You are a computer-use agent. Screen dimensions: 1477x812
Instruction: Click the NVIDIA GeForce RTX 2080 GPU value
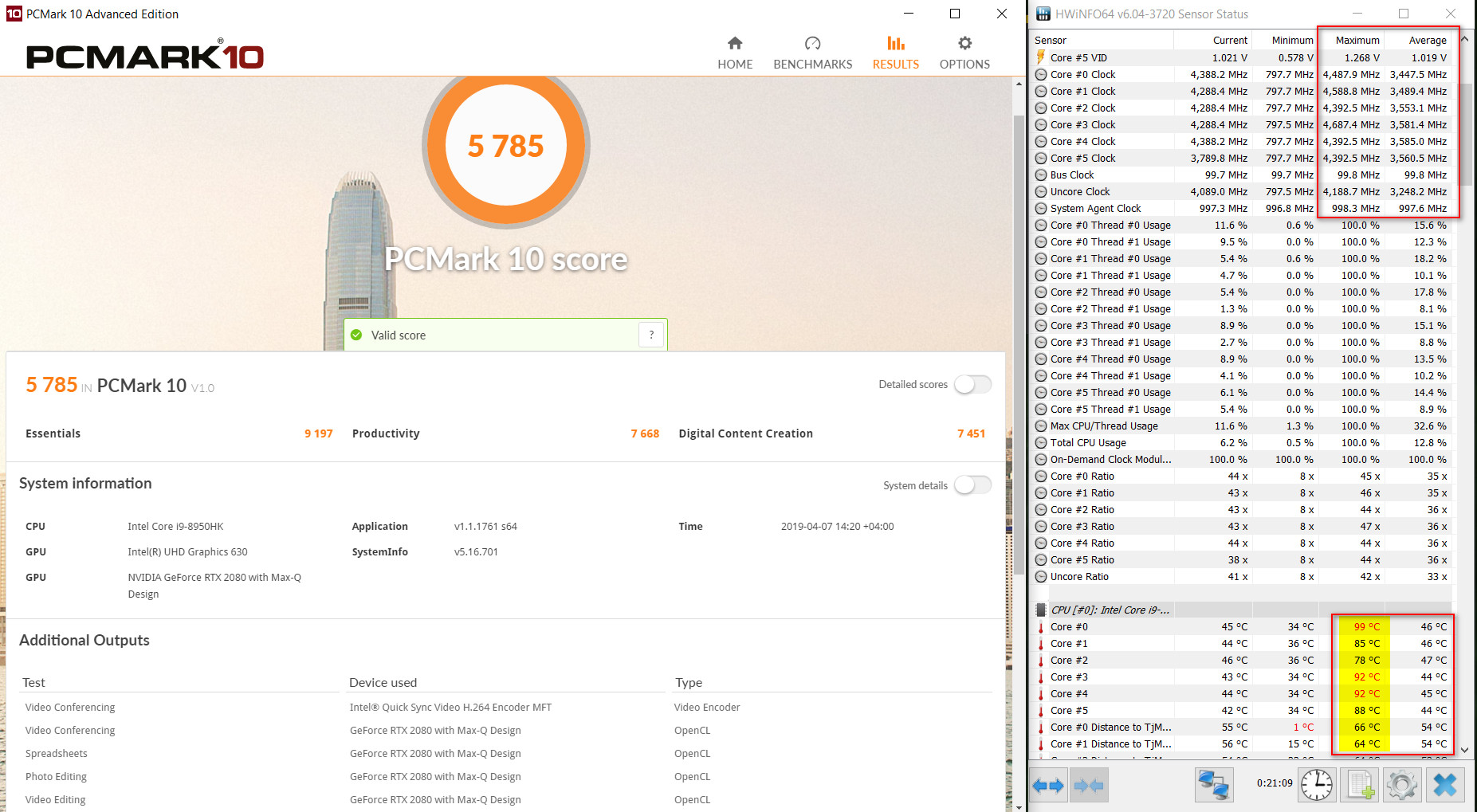[214, 585]
